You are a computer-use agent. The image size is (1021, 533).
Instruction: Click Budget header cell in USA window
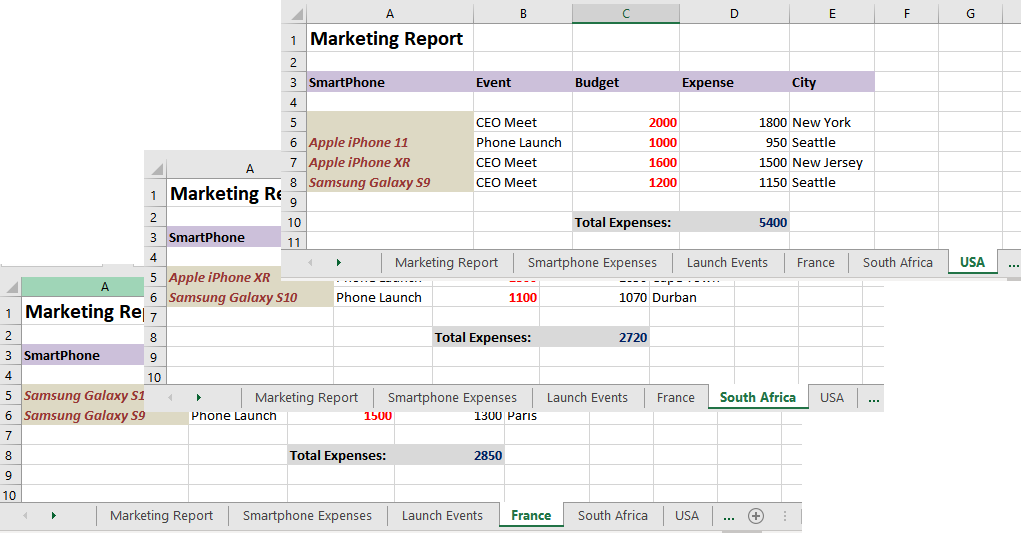[626, 82]
